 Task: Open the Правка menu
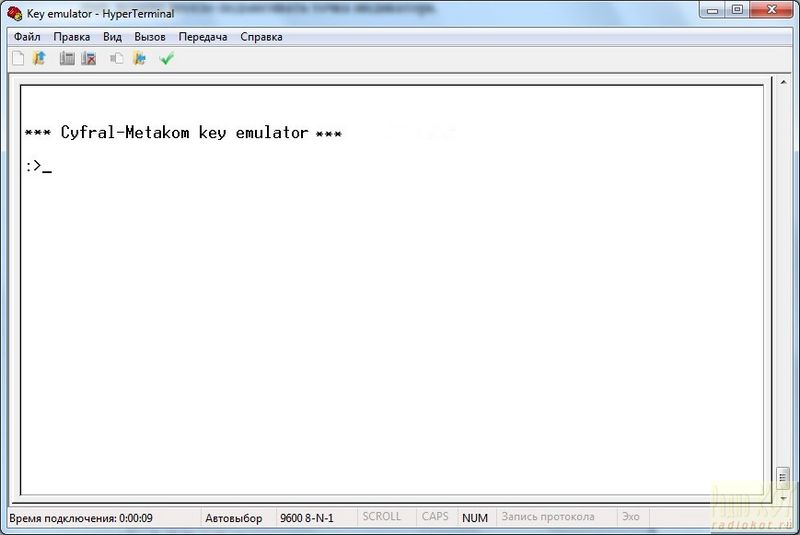click(72, 37)
